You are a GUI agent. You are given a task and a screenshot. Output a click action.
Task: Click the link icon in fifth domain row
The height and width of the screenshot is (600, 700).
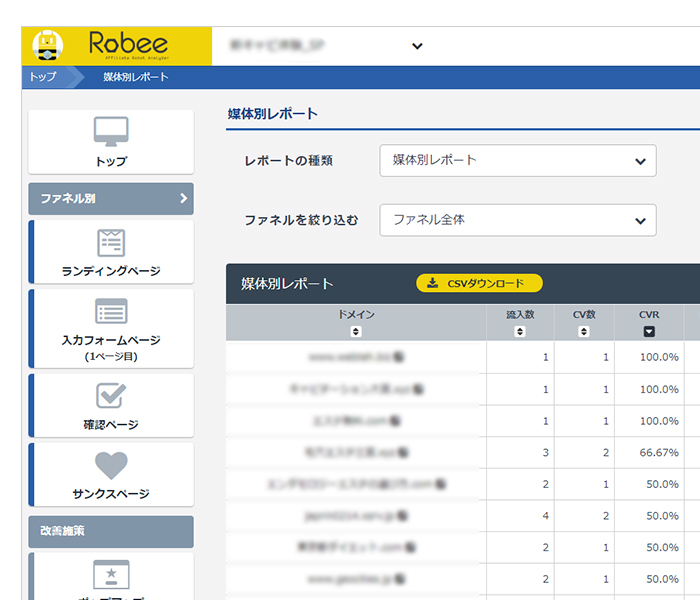point(441,484)
